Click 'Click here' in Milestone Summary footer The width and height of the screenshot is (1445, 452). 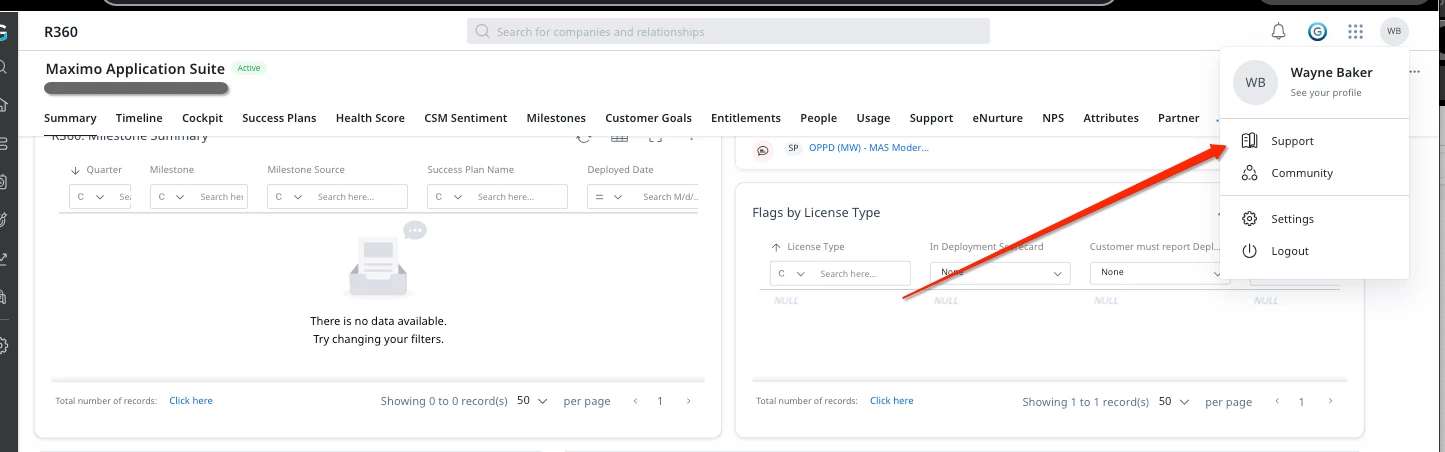point(191,401)
